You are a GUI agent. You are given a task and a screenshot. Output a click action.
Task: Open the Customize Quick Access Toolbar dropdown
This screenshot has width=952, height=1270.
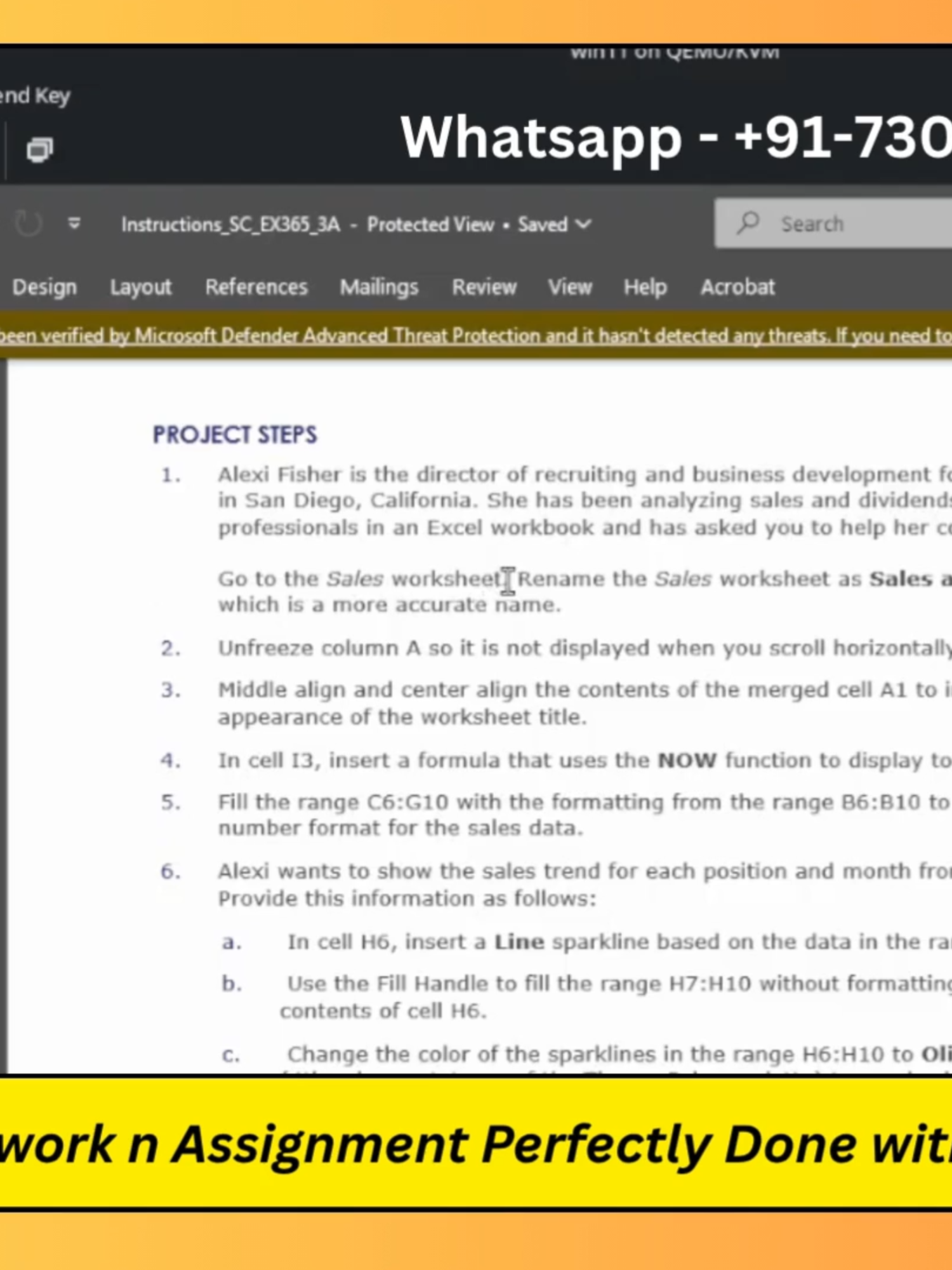click(x=74, y=224)
